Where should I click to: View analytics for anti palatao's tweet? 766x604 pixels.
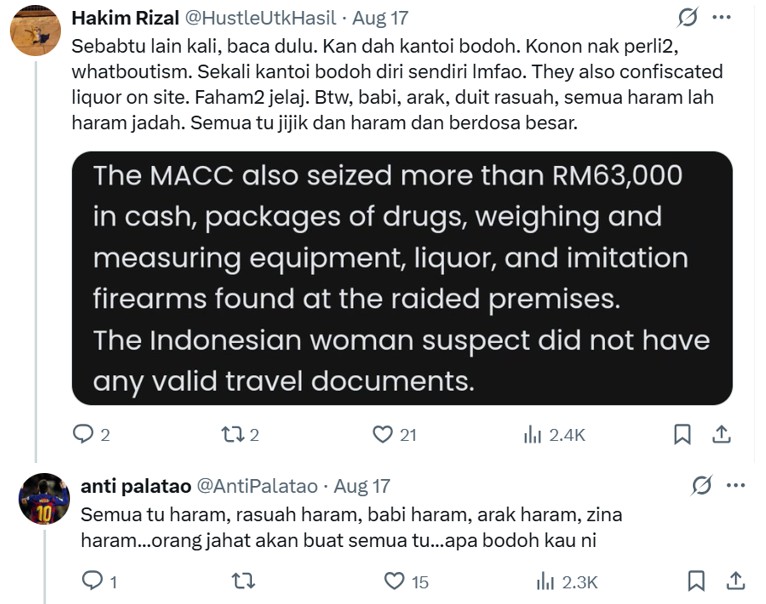click(x=545, y=581)
